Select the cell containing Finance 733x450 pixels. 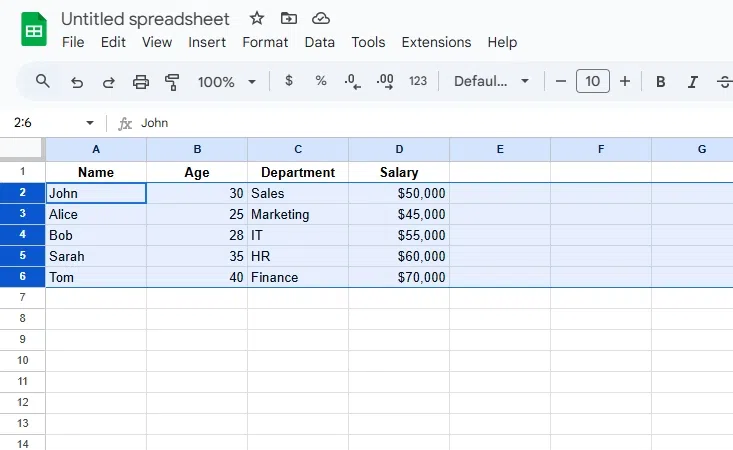(298, 277)
